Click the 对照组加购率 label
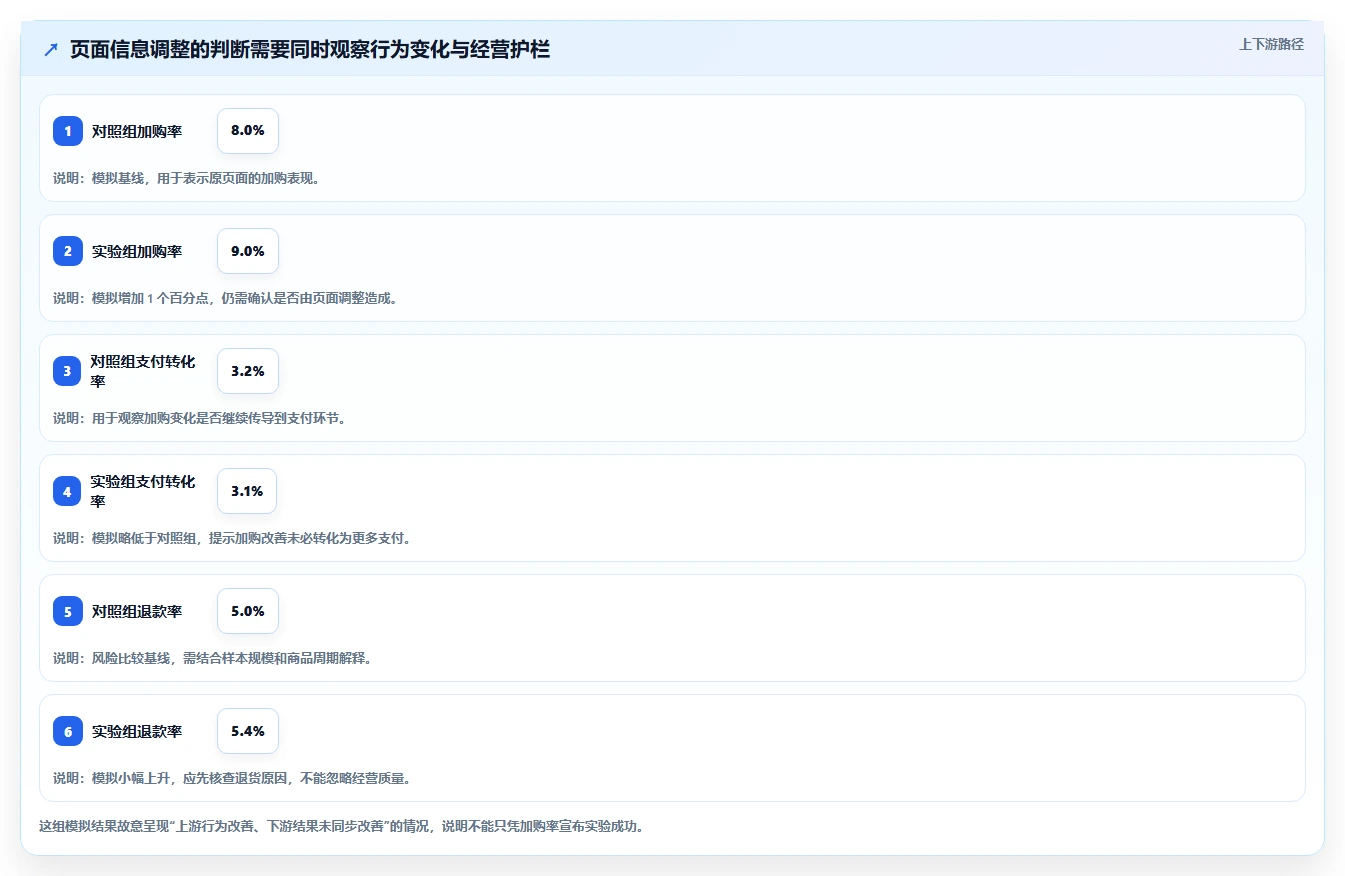This screenshot has width=1345, height=876. pyautogui.click(x=137, y=131)
